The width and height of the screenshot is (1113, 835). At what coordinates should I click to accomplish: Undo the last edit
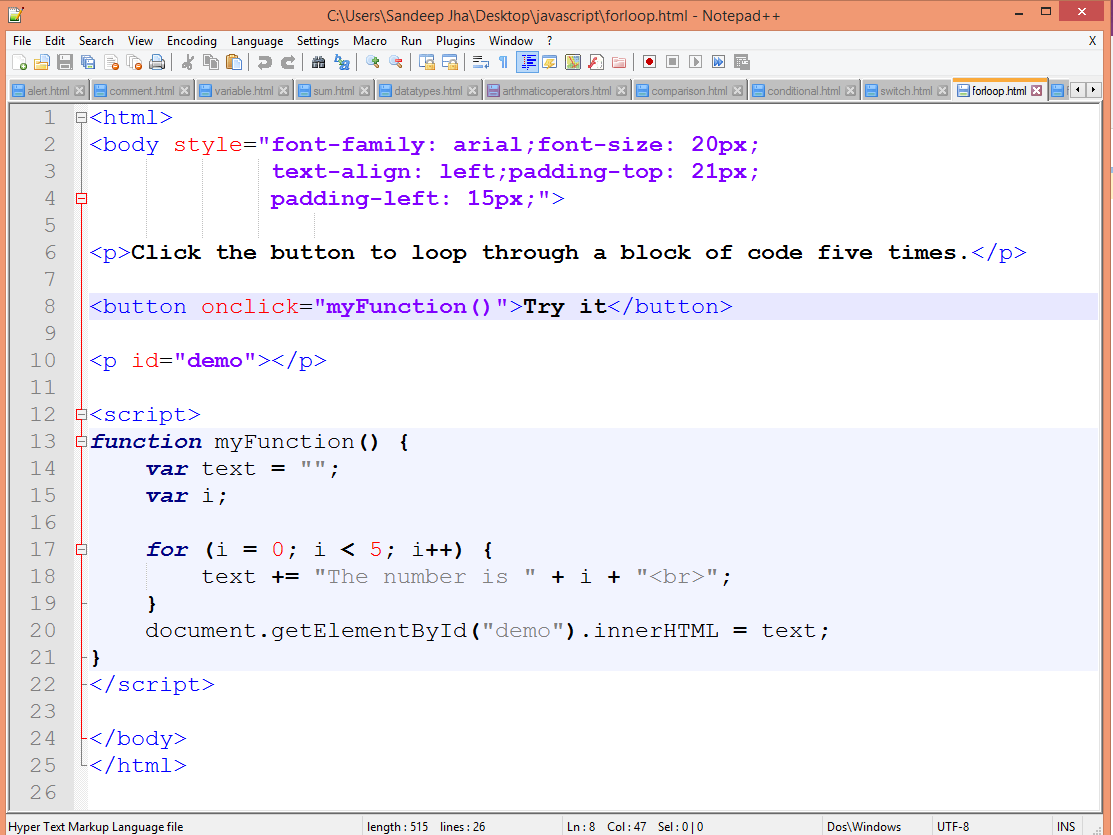(x=264, y=62)
